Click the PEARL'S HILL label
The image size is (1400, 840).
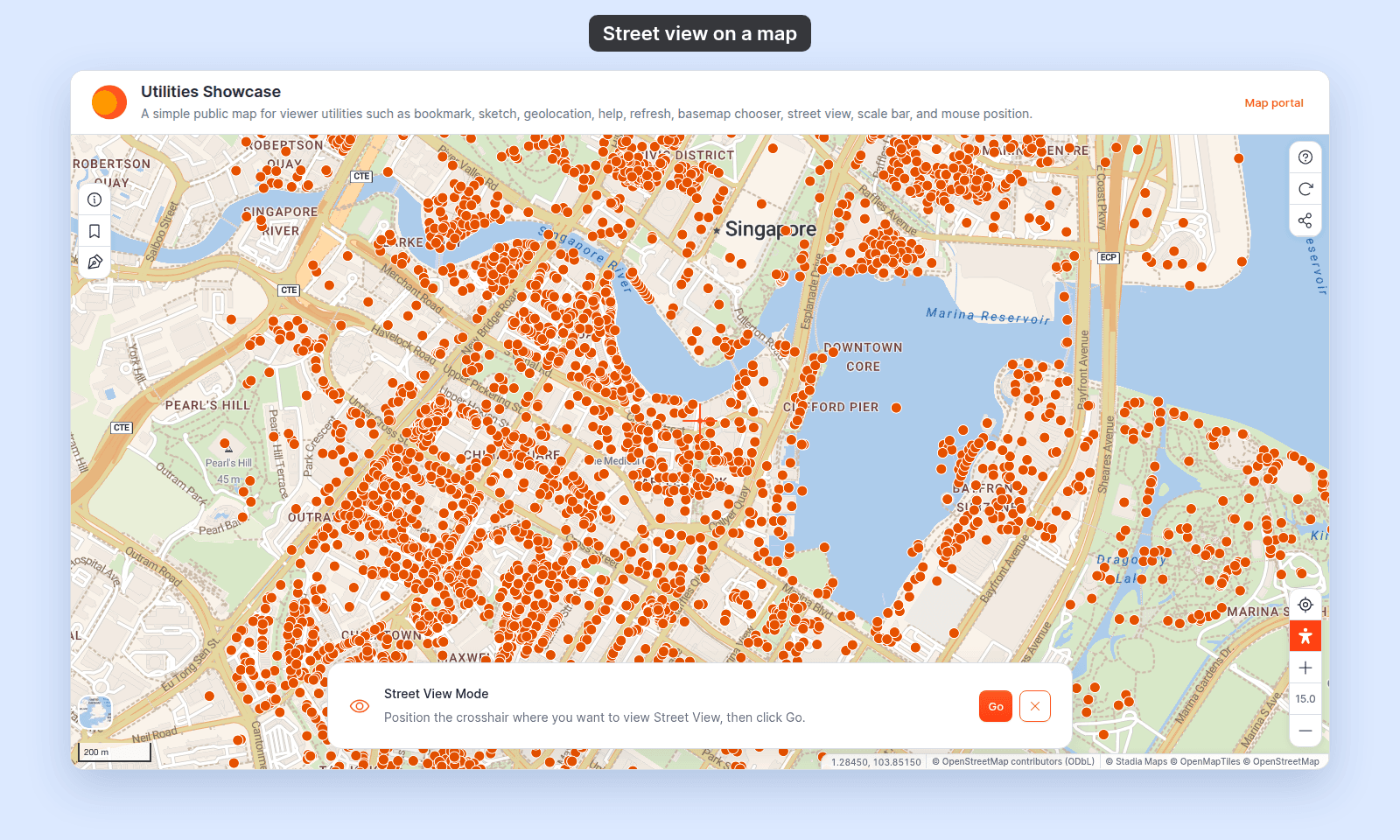207,406
